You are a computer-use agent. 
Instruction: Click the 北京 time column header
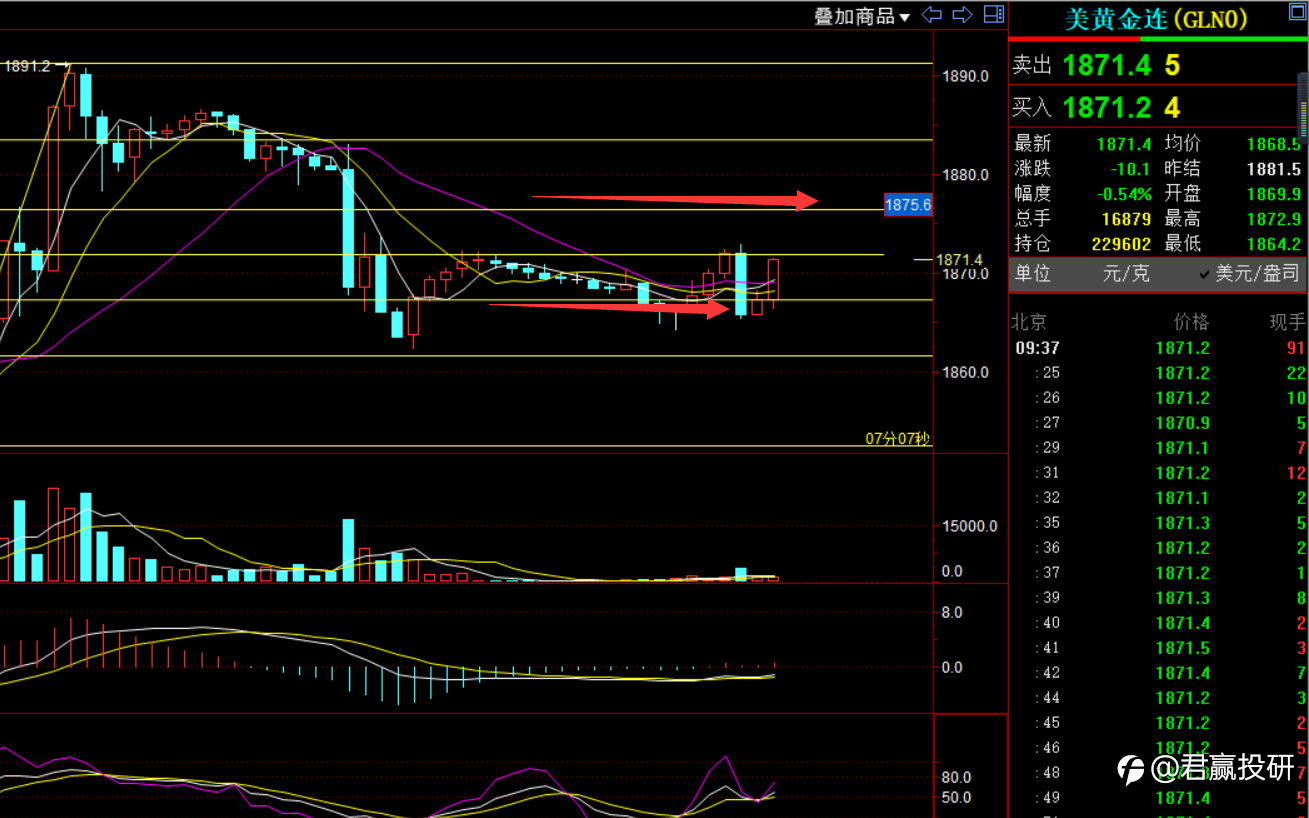point(1029,322)
